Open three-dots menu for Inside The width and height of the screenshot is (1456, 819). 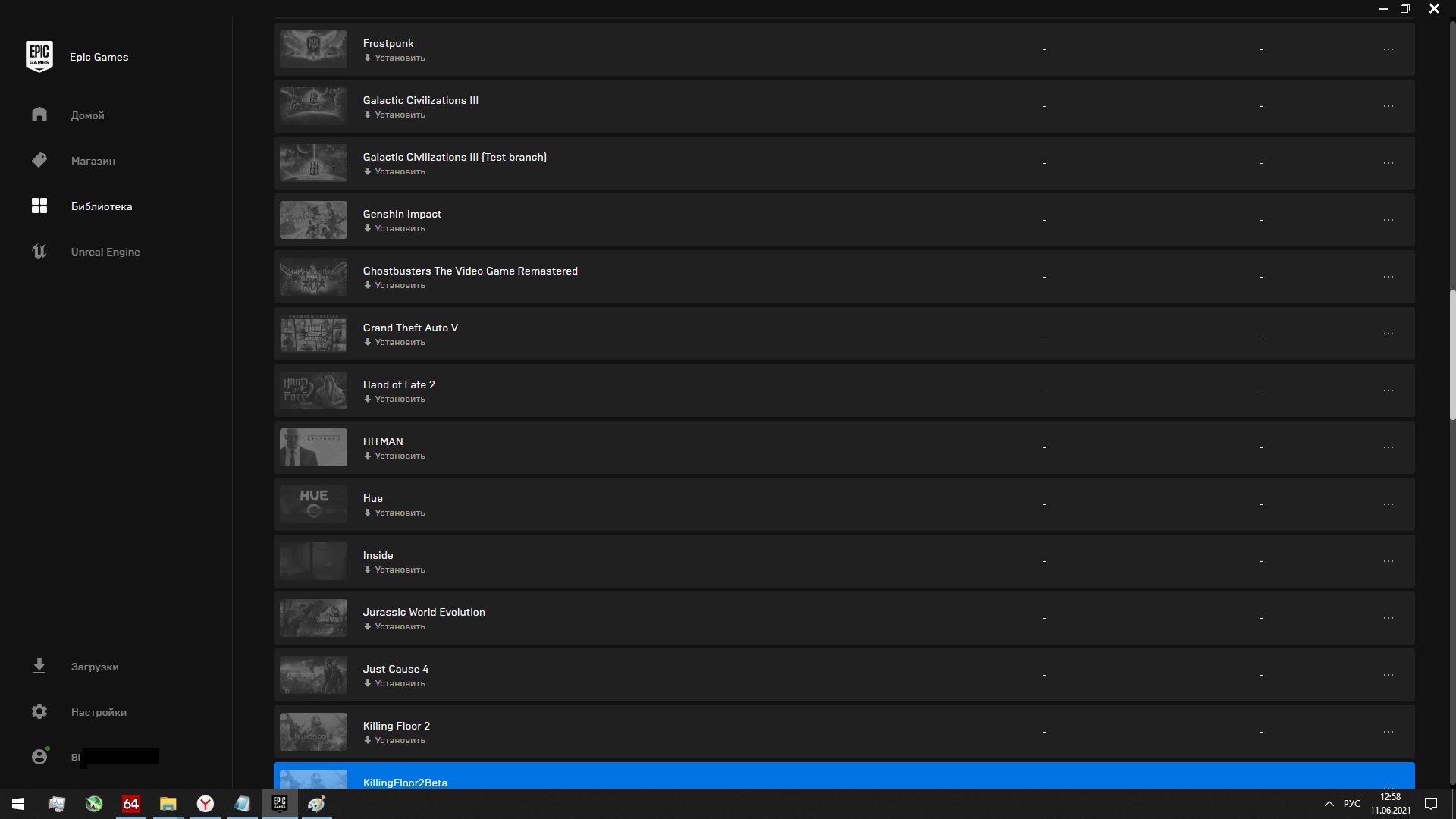coord(1388,561)
